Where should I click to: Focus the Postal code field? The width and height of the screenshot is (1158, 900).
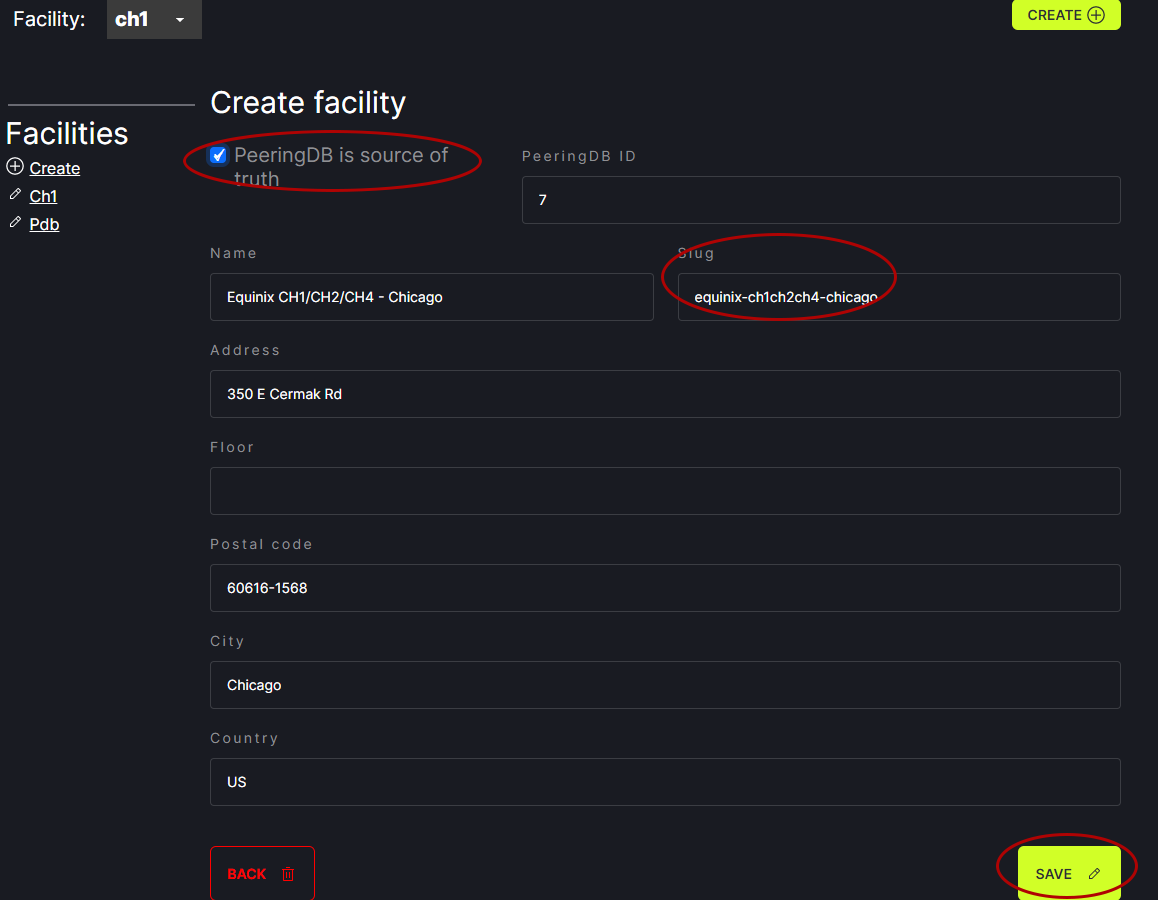pos(664,588)
